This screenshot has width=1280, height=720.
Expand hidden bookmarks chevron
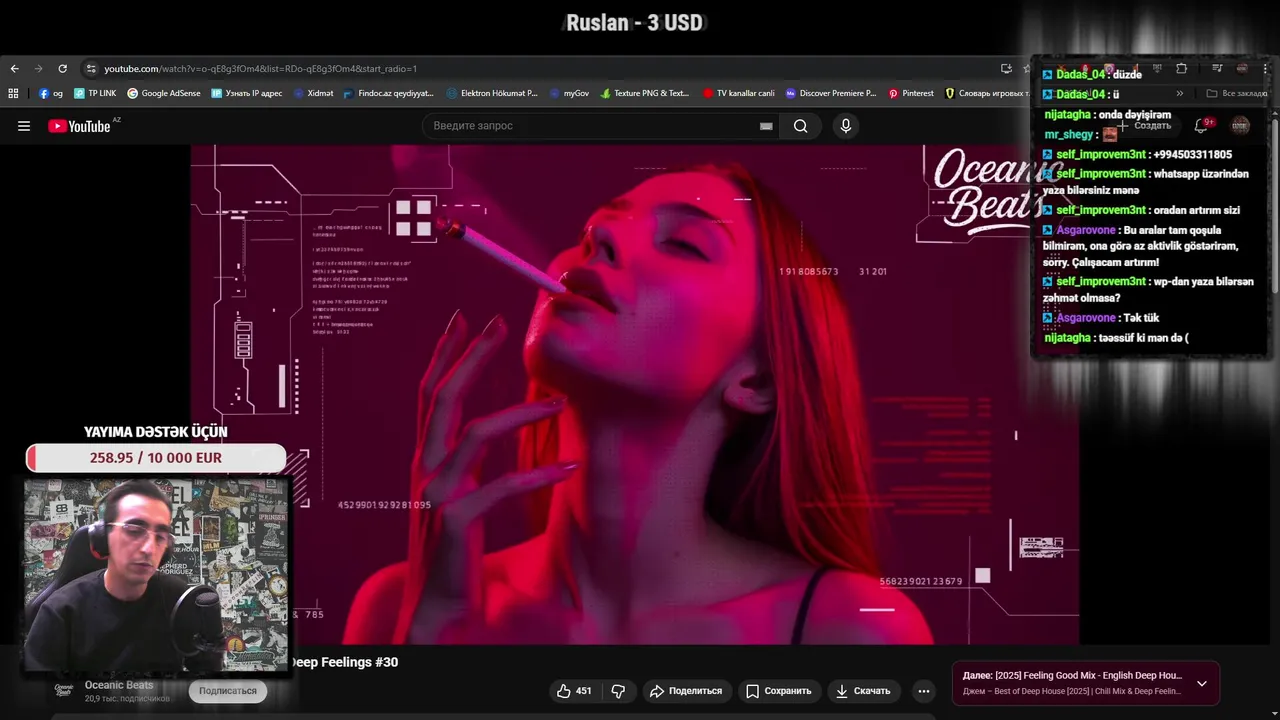pos(1180,93)
